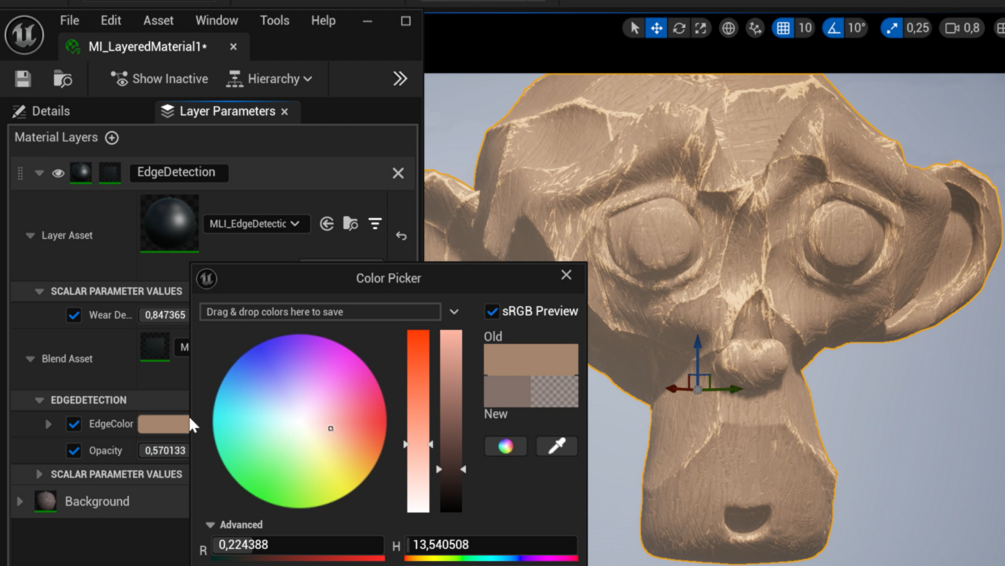Toggle the Opacity override checkbox
Image resolution: width=1005 pixels, height=566 pixels.
click(x=74, y=451)
